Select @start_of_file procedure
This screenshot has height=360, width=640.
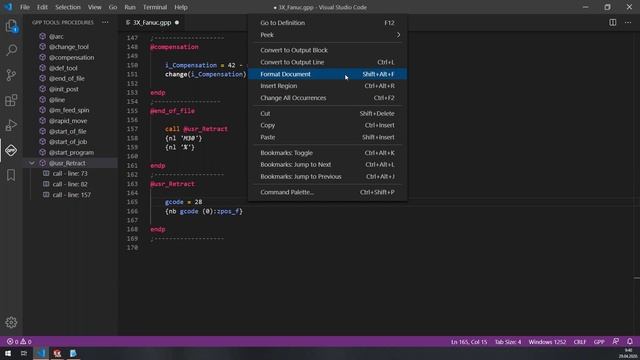[x=68, y=131]
